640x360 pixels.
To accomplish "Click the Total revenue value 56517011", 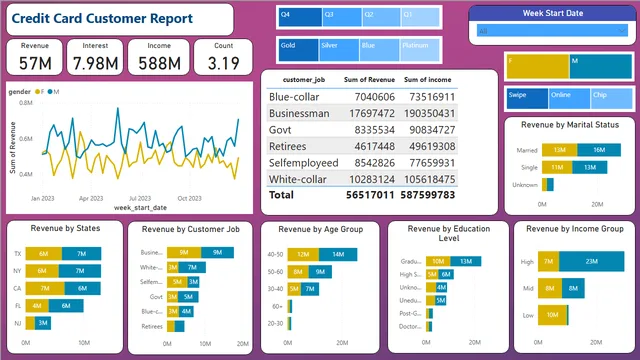I will point(370,195).
